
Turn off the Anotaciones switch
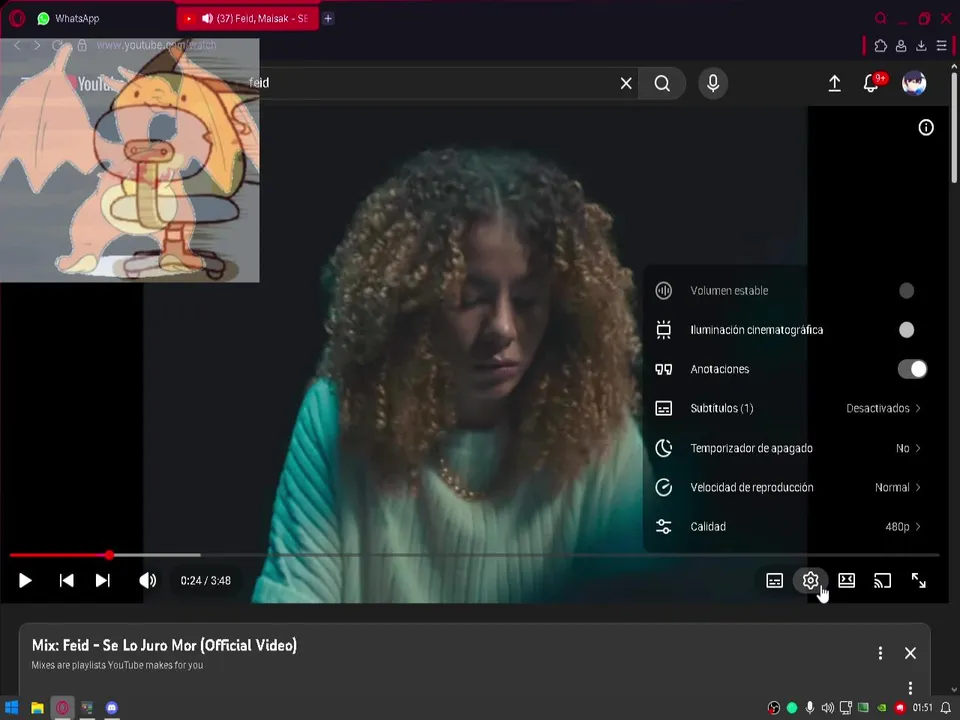912,369
